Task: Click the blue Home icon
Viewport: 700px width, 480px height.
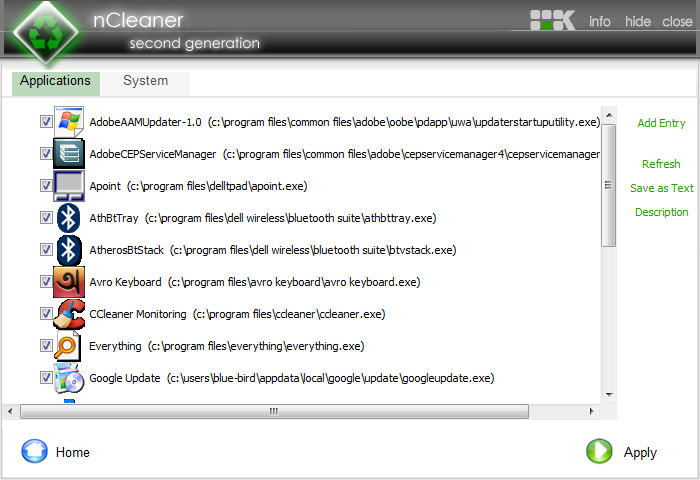Action: click(34, 451)
